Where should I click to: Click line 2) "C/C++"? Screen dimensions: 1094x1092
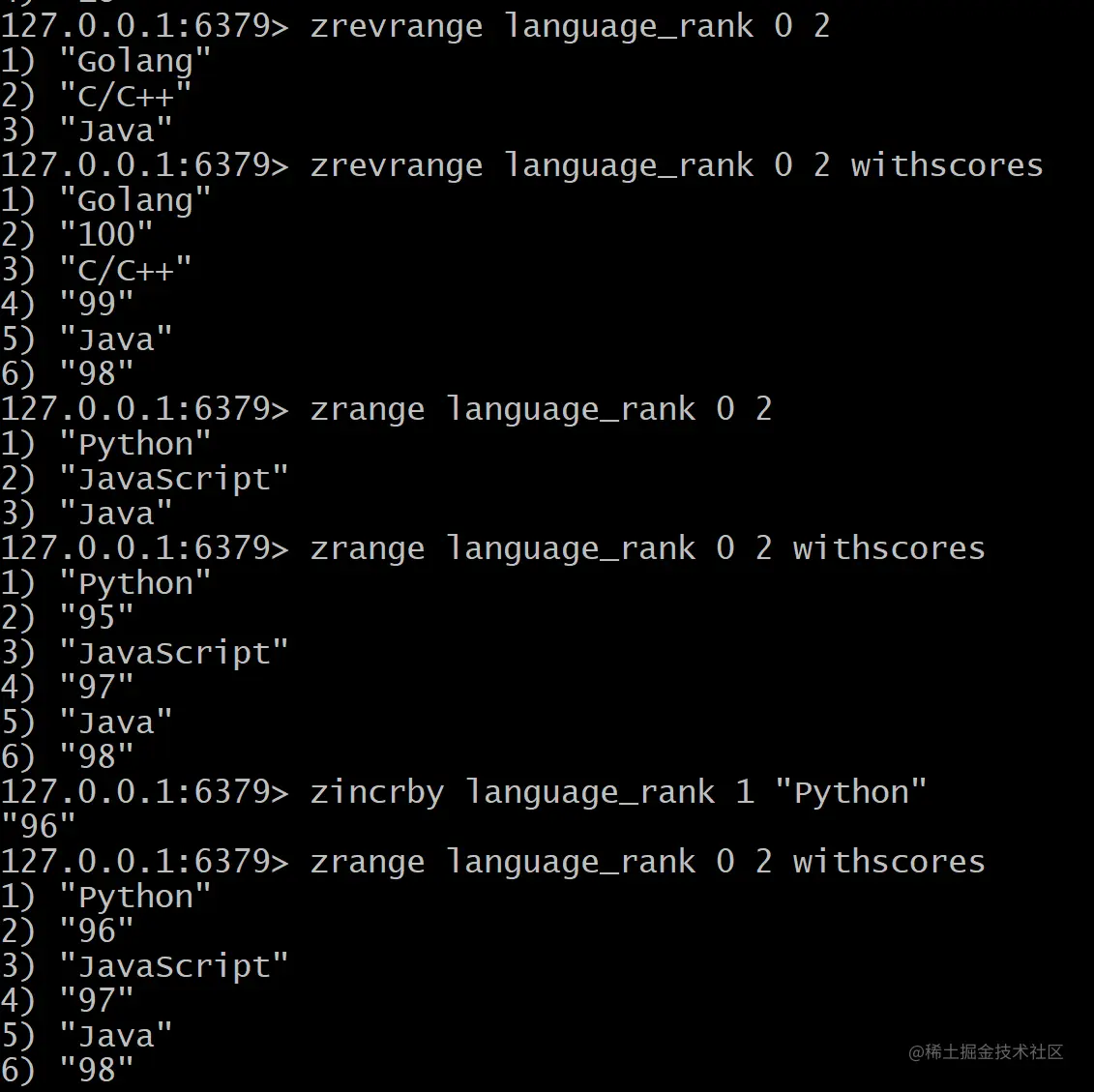96,96
